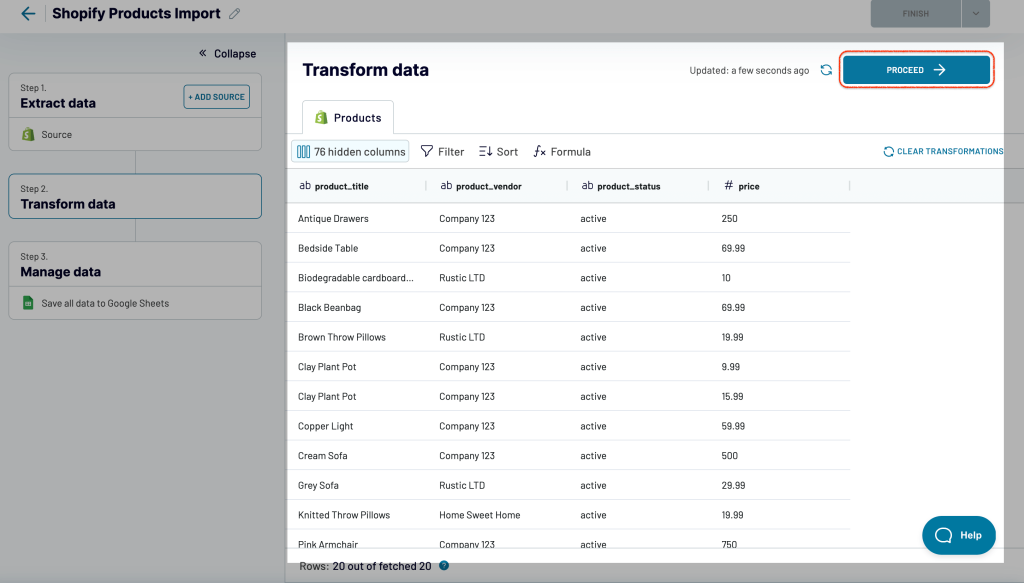Select the product_title column header

click(357, 186)
